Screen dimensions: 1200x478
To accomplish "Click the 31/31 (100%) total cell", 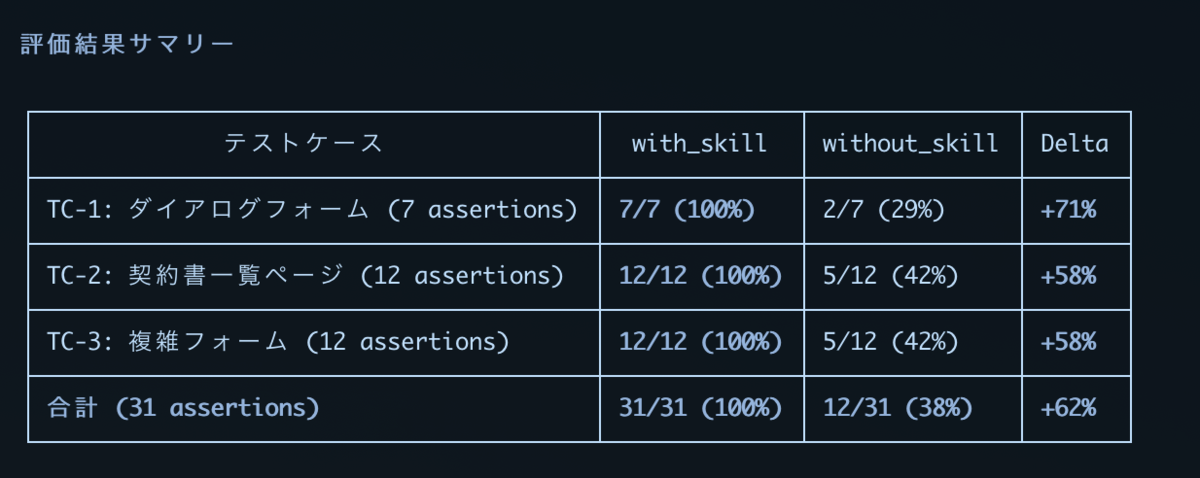I will [x=700, y=408].
